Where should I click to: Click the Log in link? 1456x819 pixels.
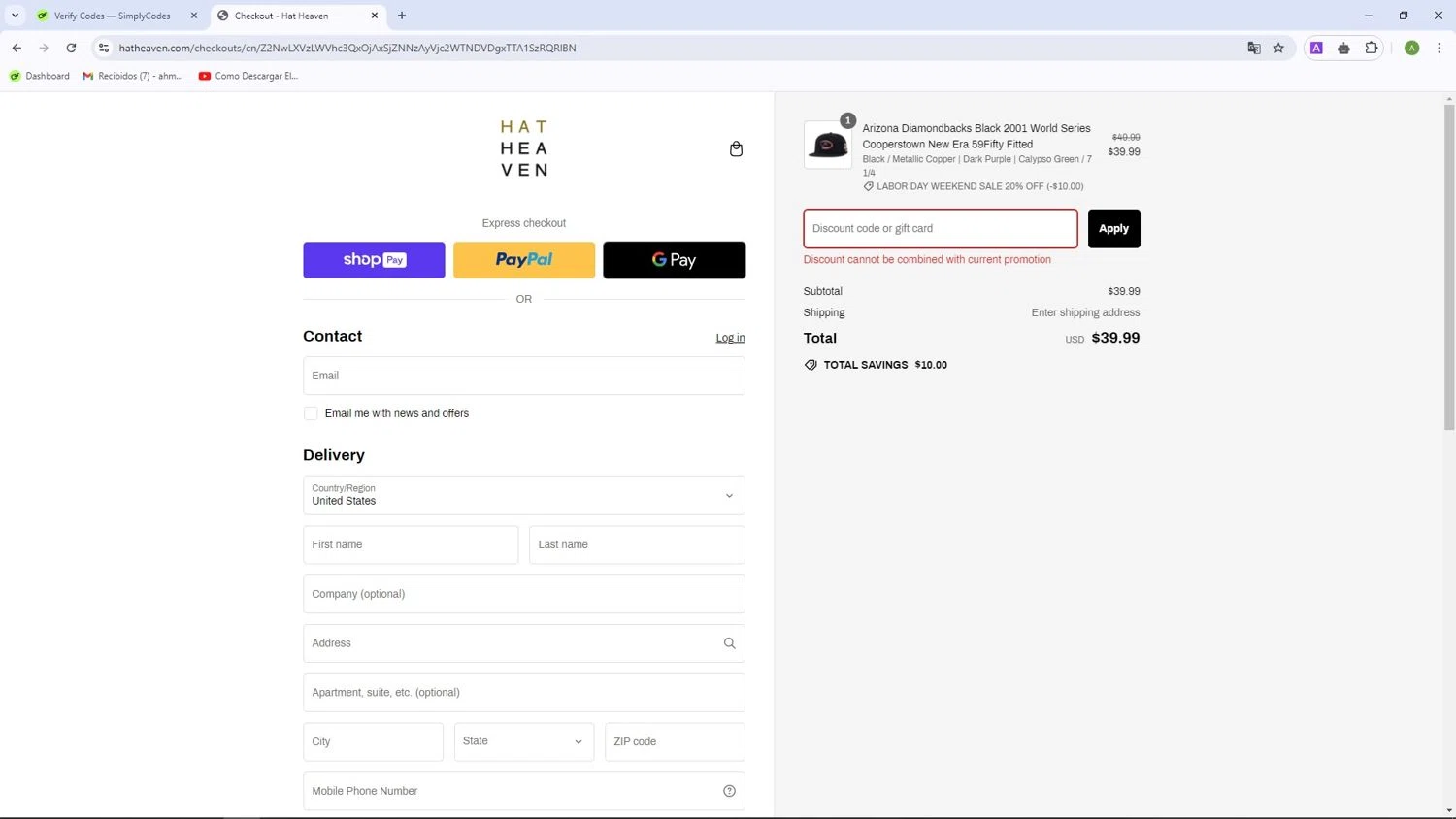coord(730,338)
